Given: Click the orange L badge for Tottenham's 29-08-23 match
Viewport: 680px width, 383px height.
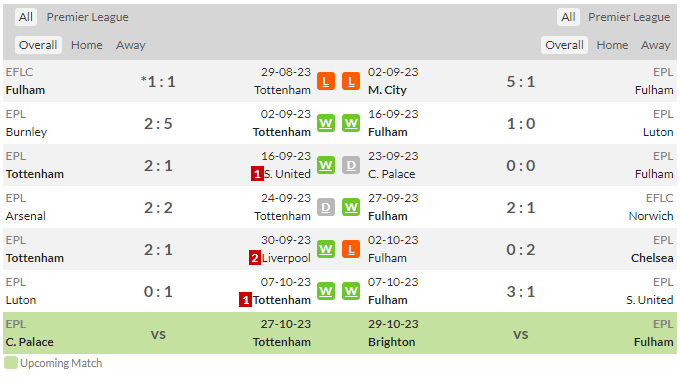Looking at the screenshot, I should (326, 81).
